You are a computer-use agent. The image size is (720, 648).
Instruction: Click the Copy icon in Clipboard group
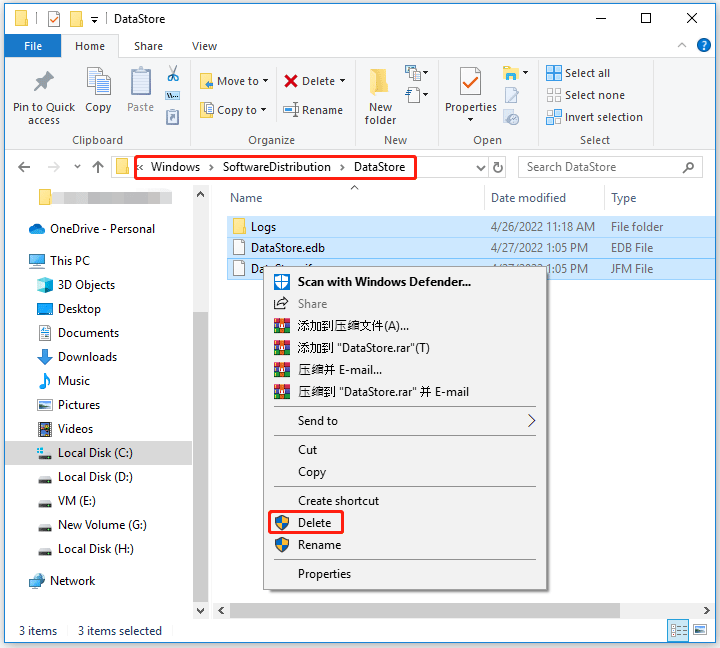pos(98,81)
